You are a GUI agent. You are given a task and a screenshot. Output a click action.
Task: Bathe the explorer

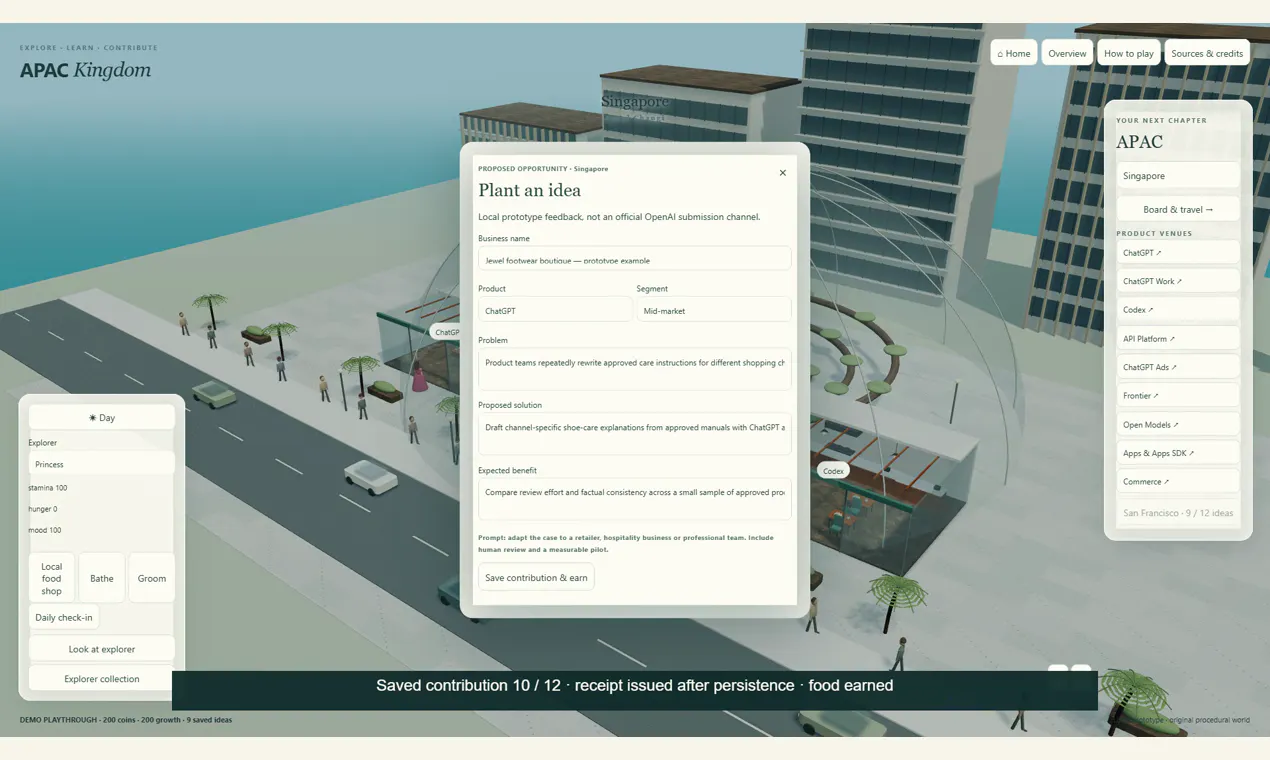pyautogui.click(x=101, y=578)
